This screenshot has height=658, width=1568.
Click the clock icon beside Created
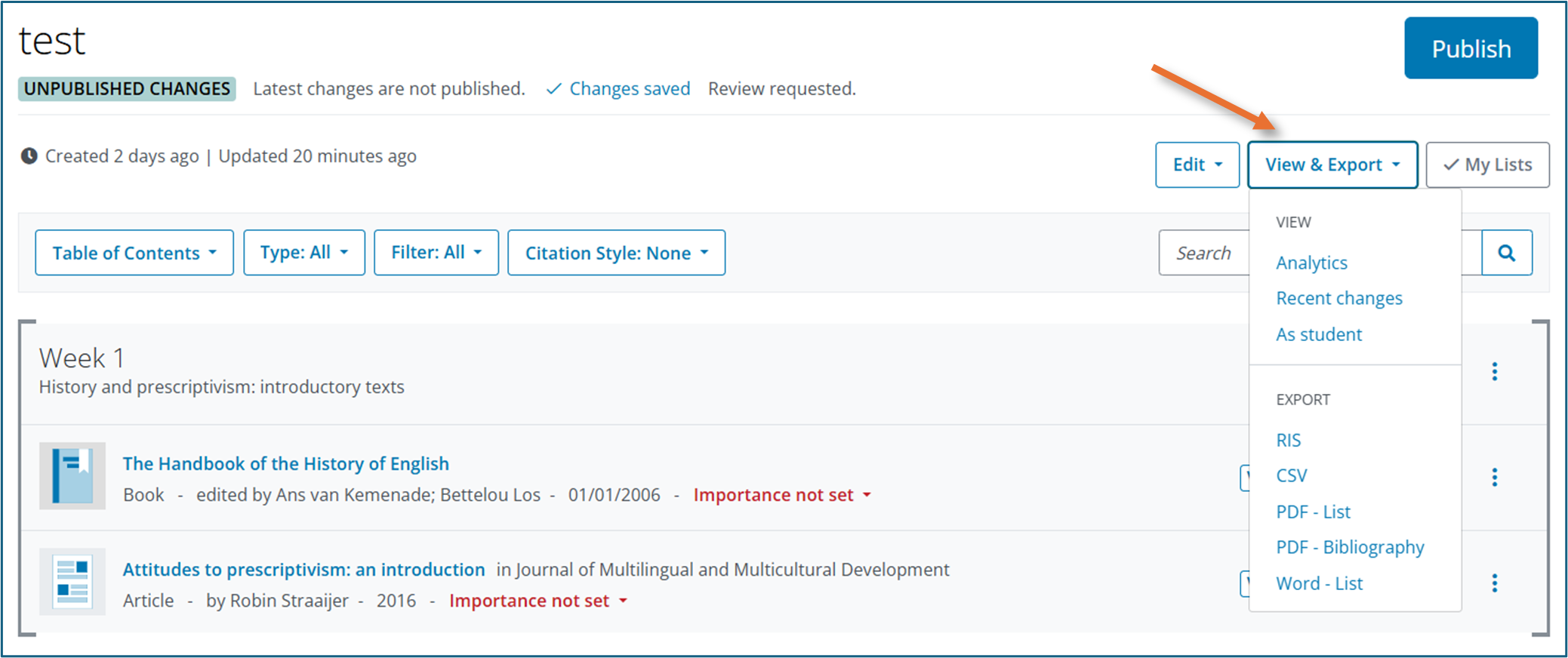coord(29,156)
